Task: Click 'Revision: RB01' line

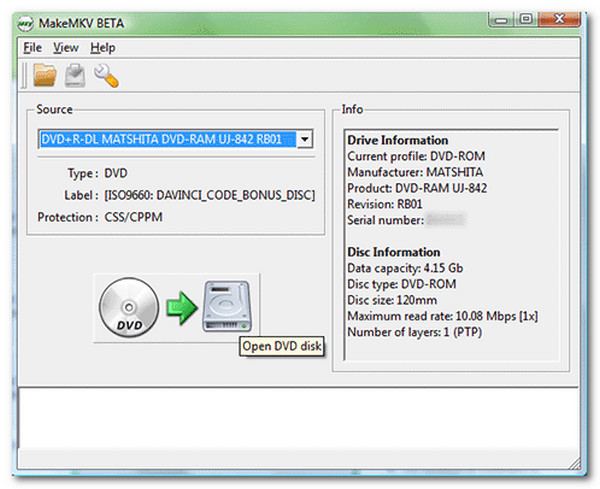Action: (x=385, y=204)
